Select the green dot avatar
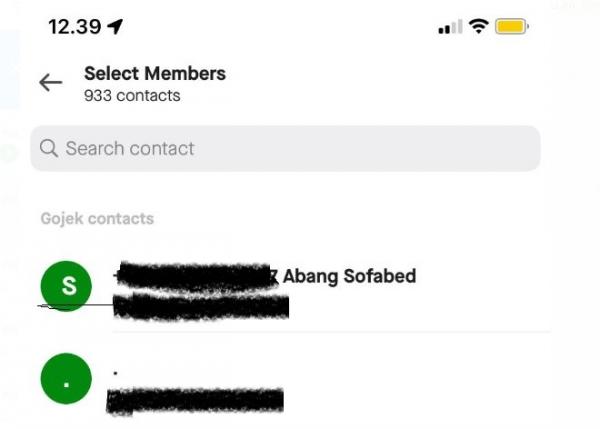 pyautogui.click(x=68, y=383)
